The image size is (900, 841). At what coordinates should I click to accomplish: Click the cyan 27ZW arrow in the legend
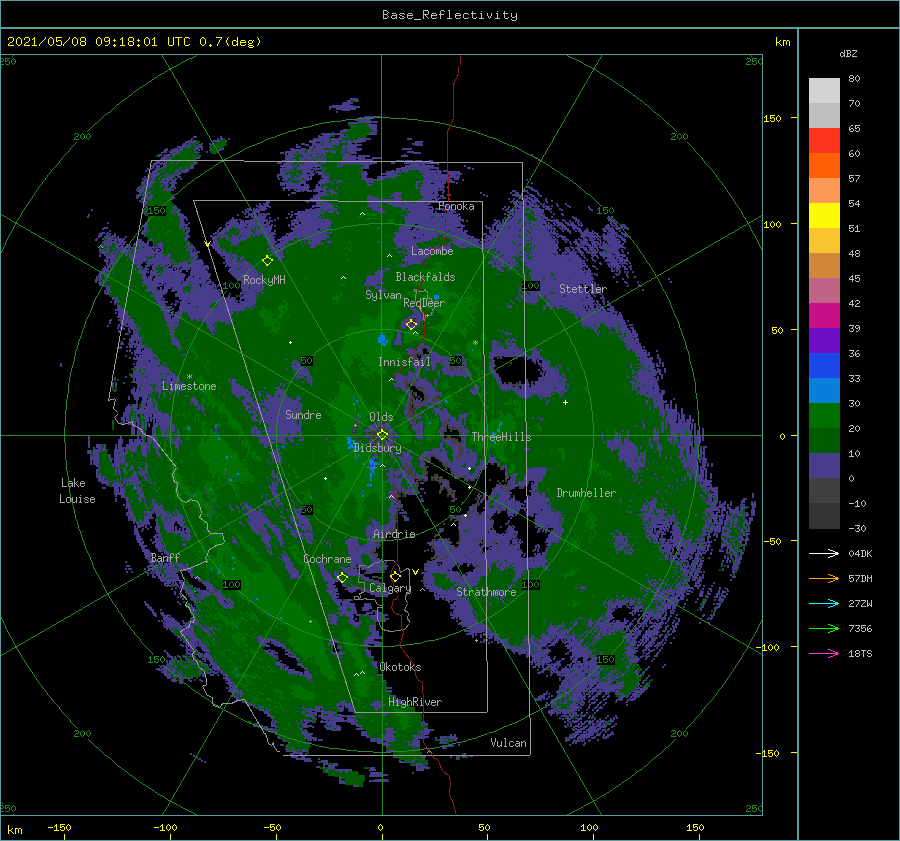click(x=824, y=603)
